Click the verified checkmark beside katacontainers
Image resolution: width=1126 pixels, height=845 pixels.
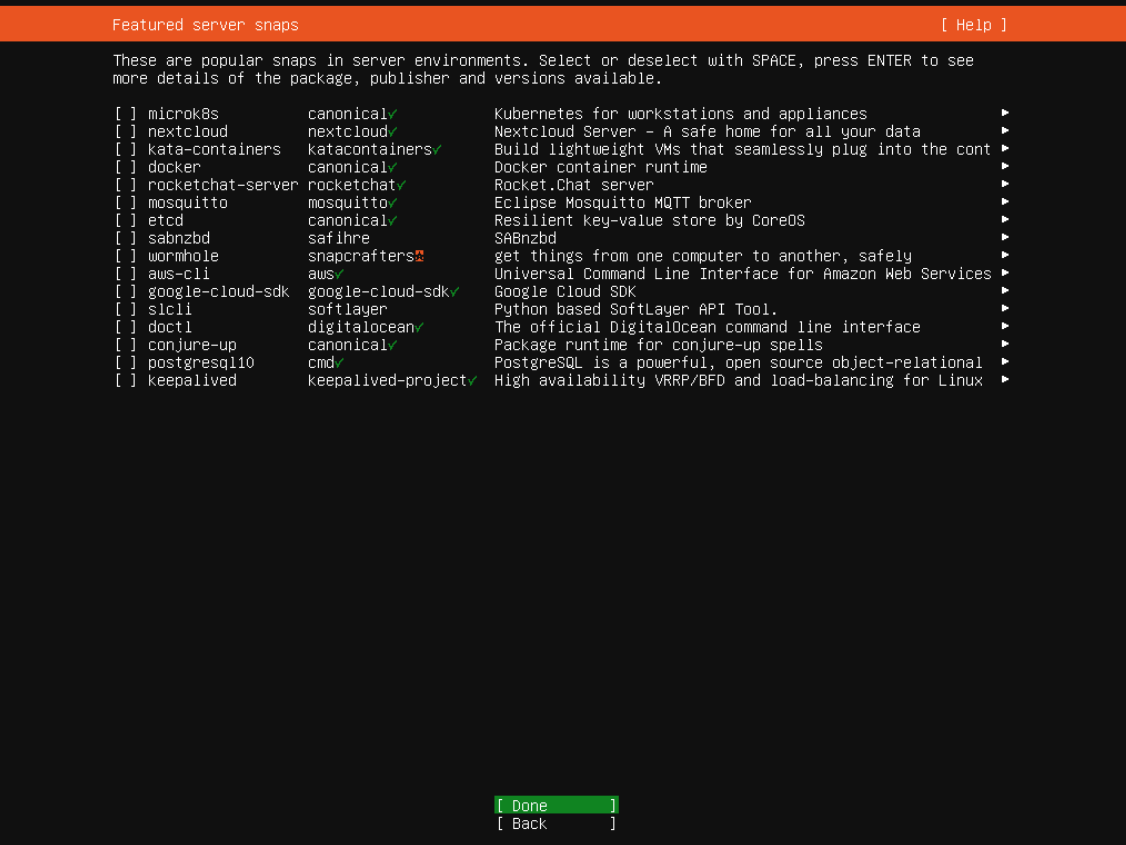[437, 150]
